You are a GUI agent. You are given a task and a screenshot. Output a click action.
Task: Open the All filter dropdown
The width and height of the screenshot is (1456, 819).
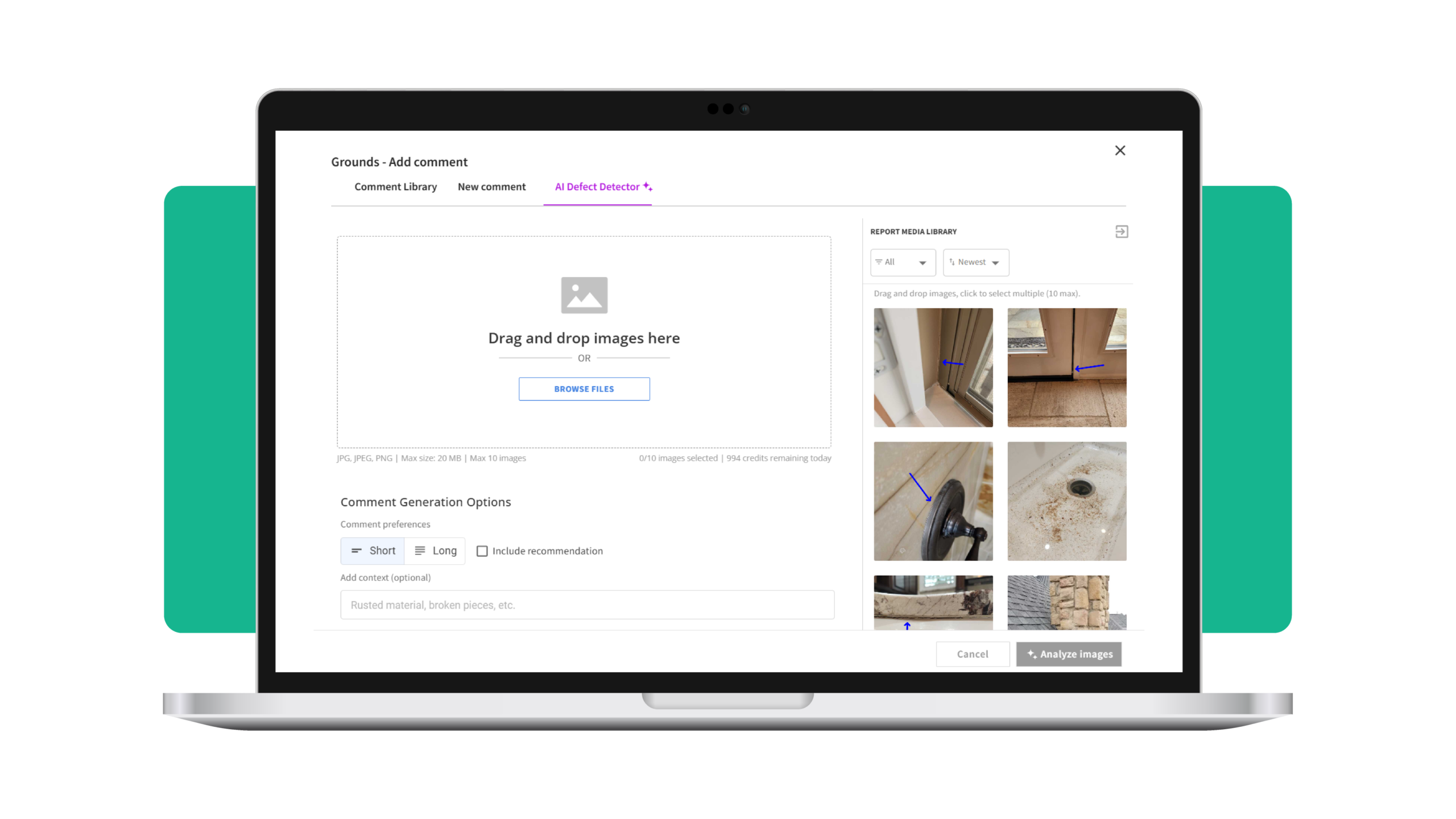(903, 262)
